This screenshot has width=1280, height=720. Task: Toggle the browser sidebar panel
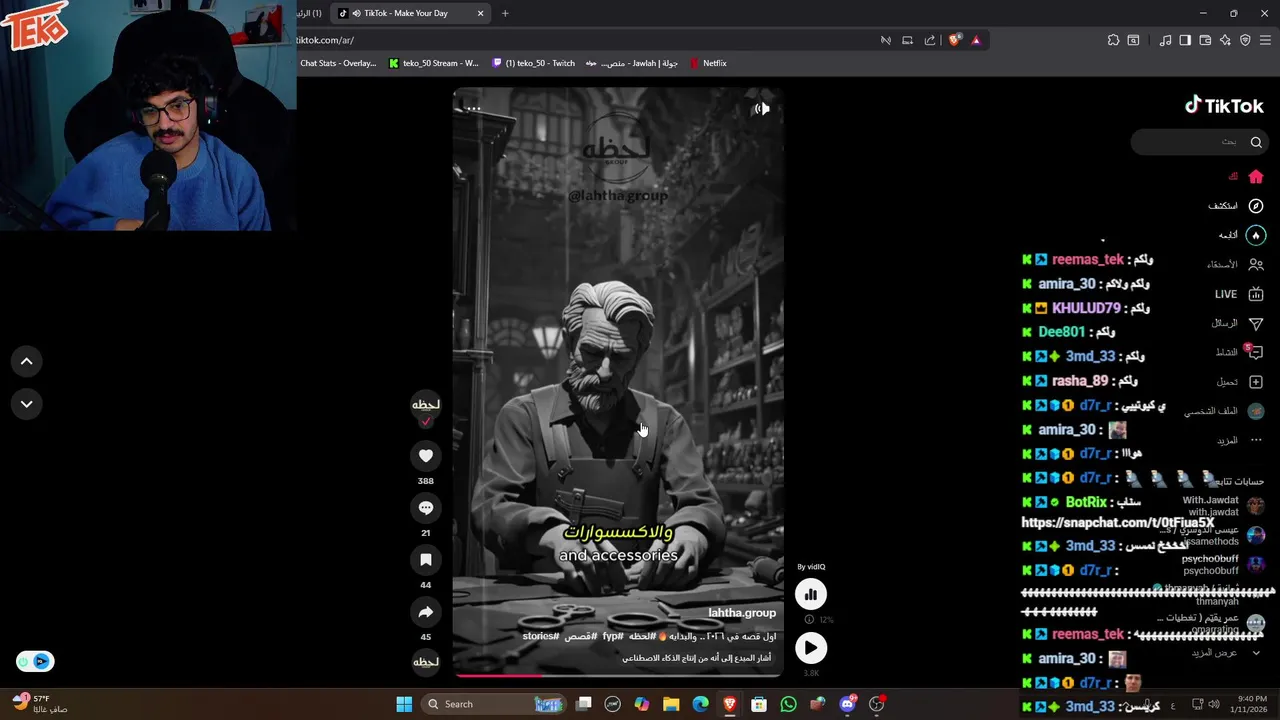pyautogui.click(x=1185, y=40)
